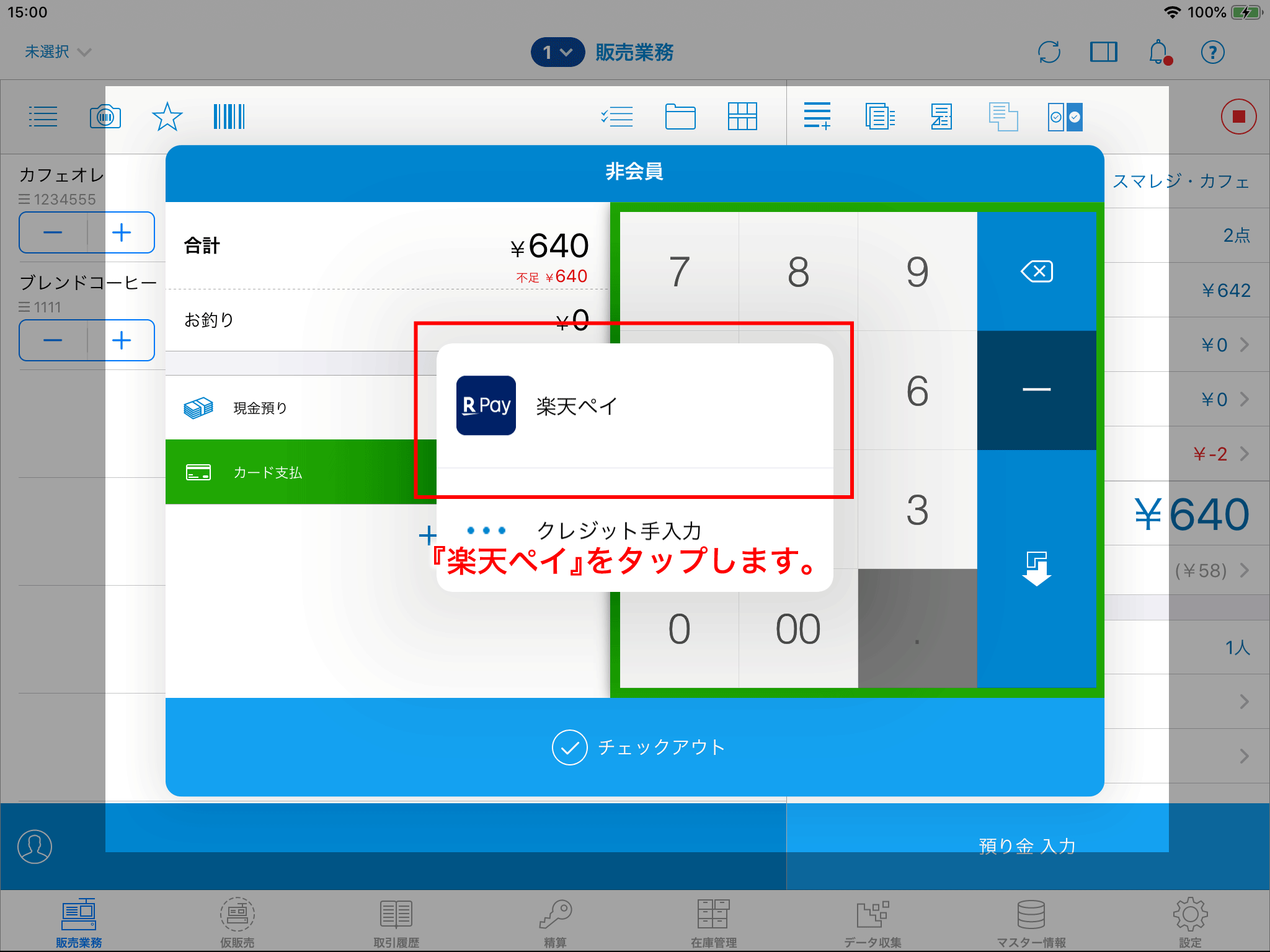The height and width of the screenshot is (952, 1270).
Task: Tap the copy slips icon
Action: 1003,117
